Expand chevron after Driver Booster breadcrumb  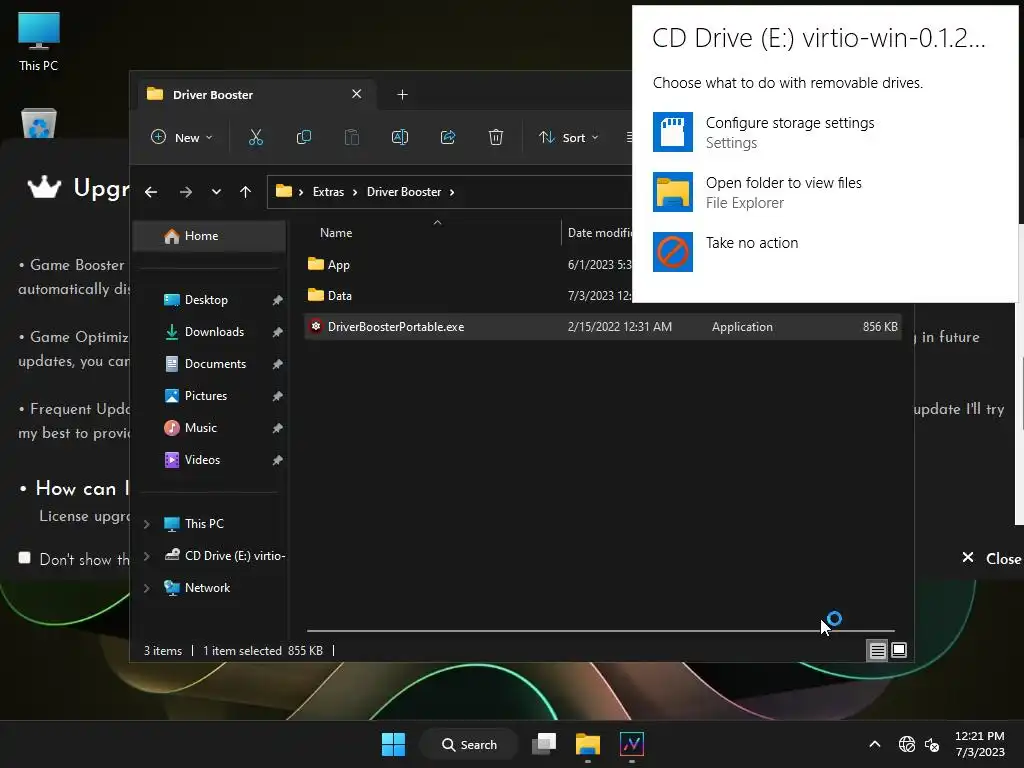click(x=452, y=192)
